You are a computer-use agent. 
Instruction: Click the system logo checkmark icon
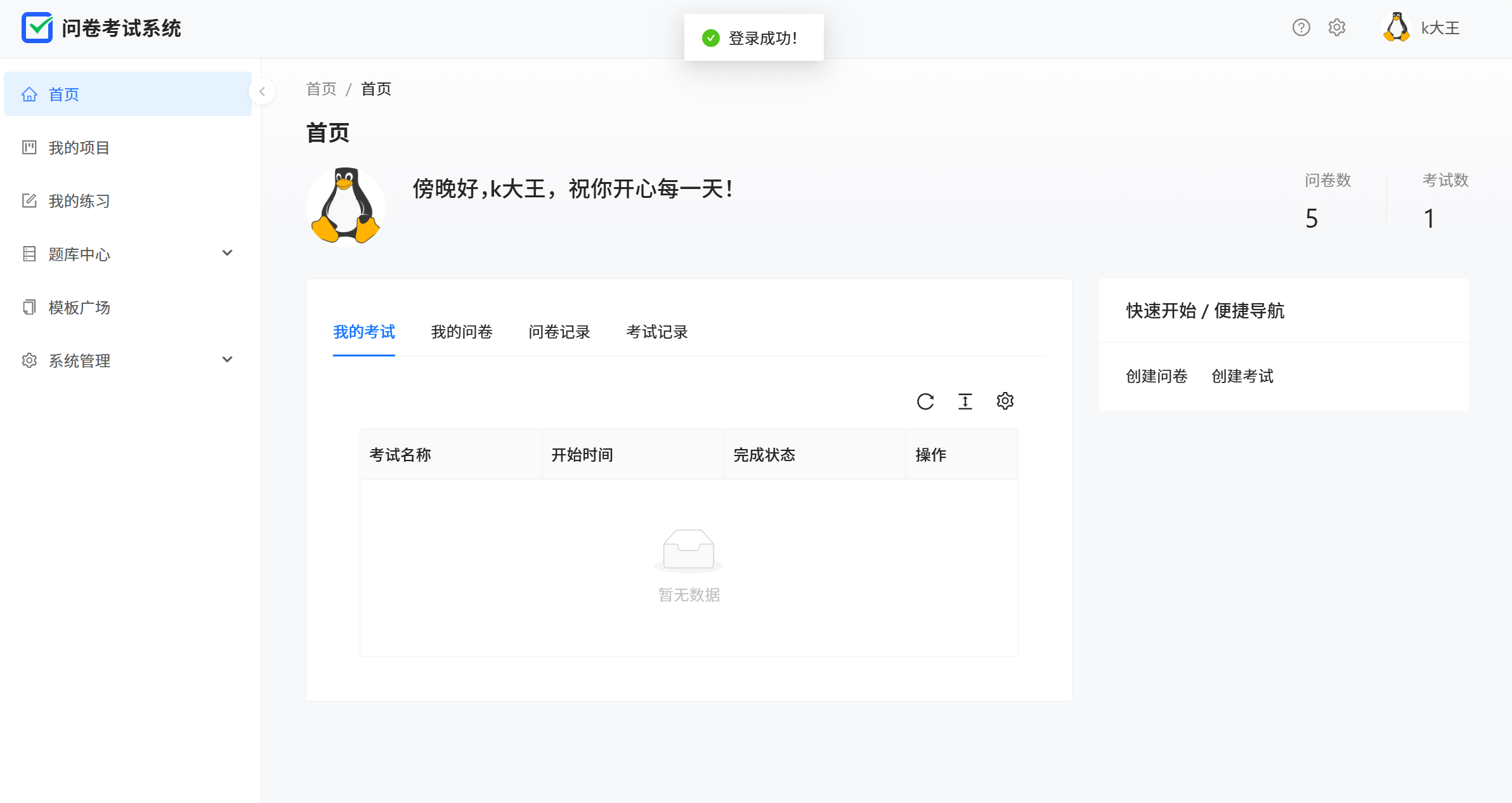click(x=37, y=28)
